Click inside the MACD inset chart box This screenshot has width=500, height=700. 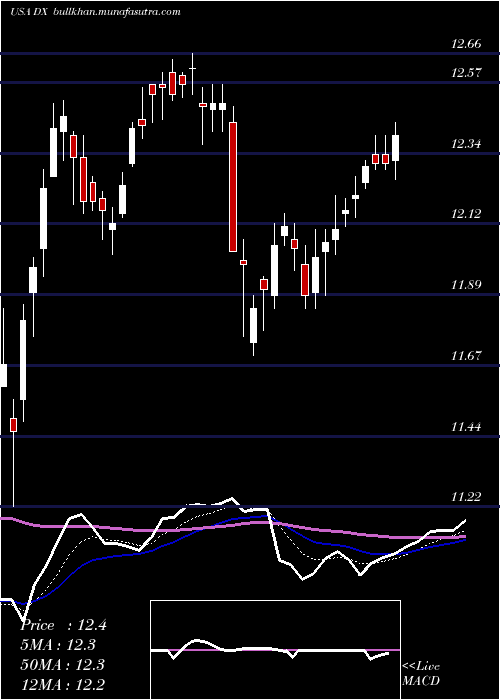[x=275, y=650]
